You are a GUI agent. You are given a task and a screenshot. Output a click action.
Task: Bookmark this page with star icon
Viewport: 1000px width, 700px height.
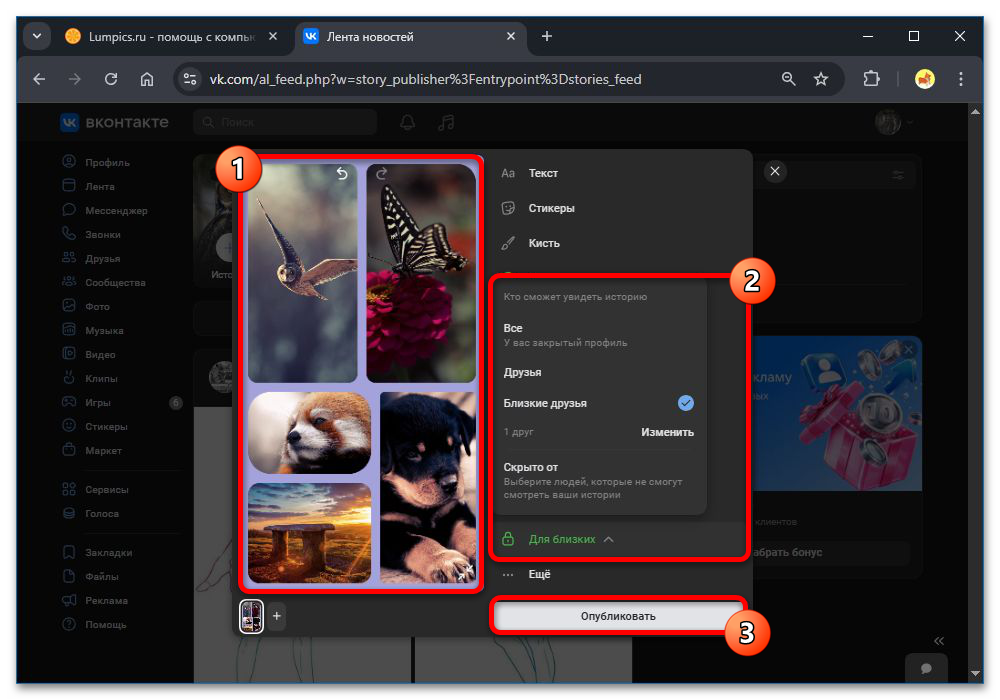tap(821, 79)
